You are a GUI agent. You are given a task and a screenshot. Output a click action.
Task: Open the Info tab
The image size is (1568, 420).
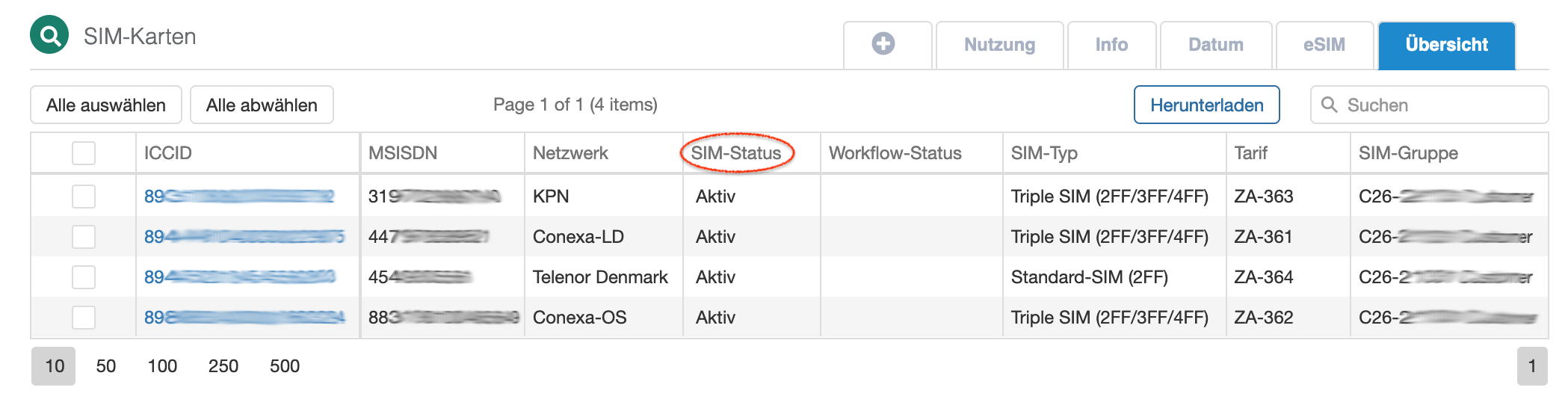click(1111, 45)
